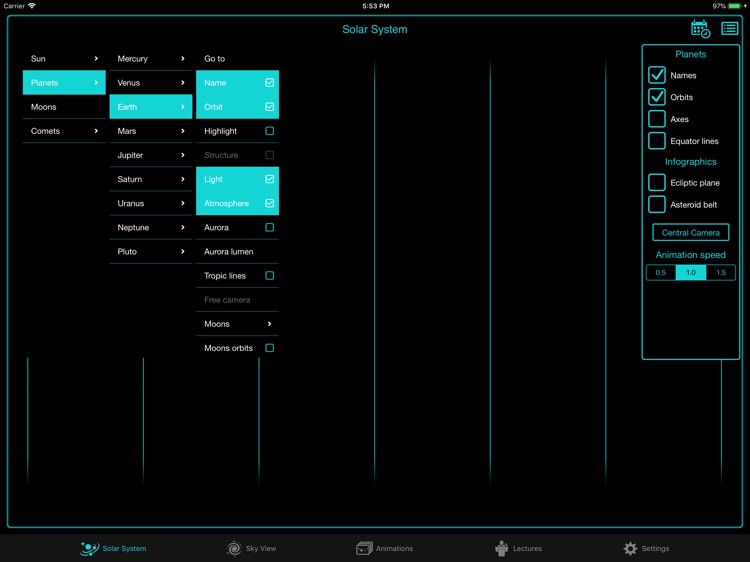
Task: Expand the Jupiter submenu
Action: click(150, 155)
